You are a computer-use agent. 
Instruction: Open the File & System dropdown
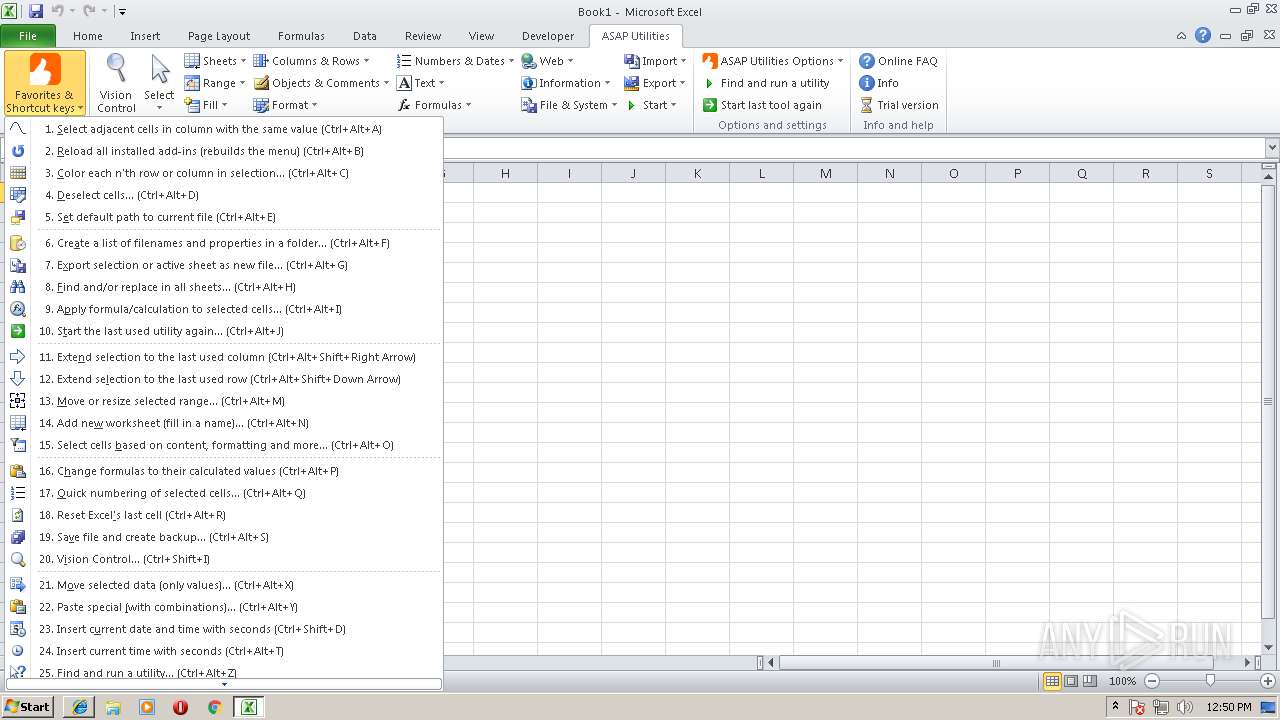coord(570,105)
